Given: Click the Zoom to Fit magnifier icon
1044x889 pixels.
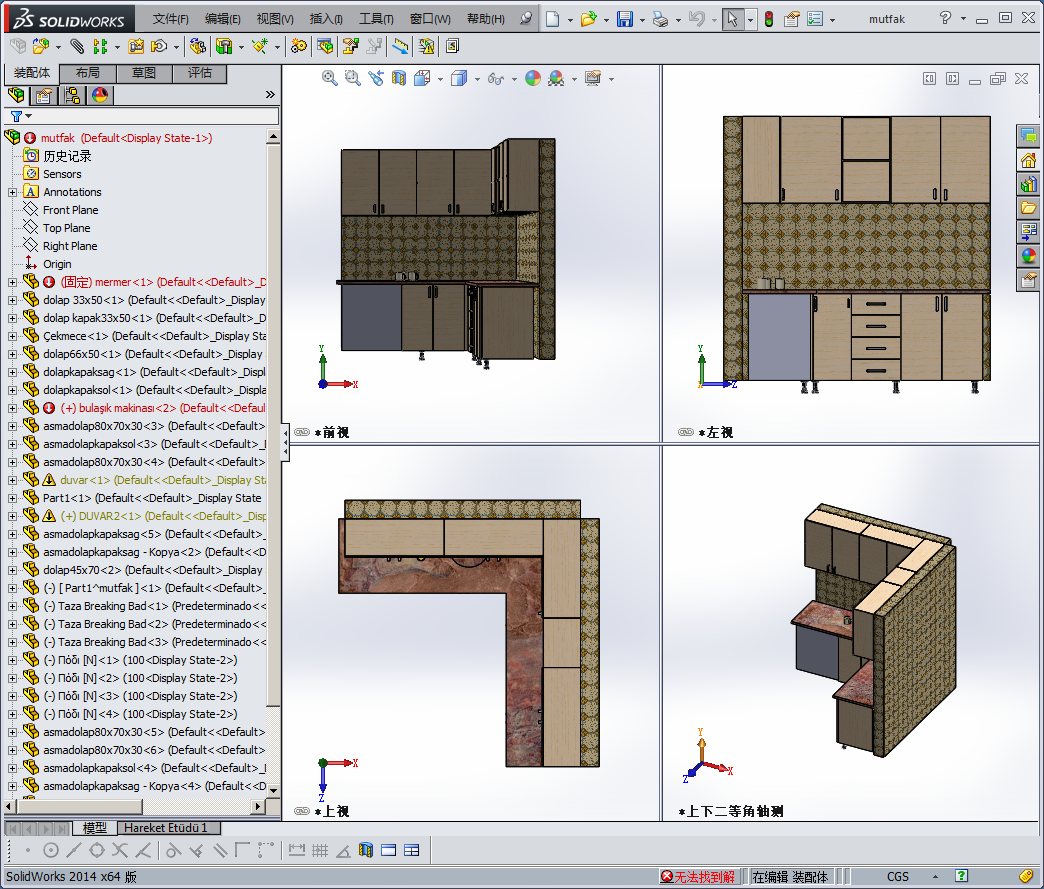Looking at the screenshot, I should [329, 78].
